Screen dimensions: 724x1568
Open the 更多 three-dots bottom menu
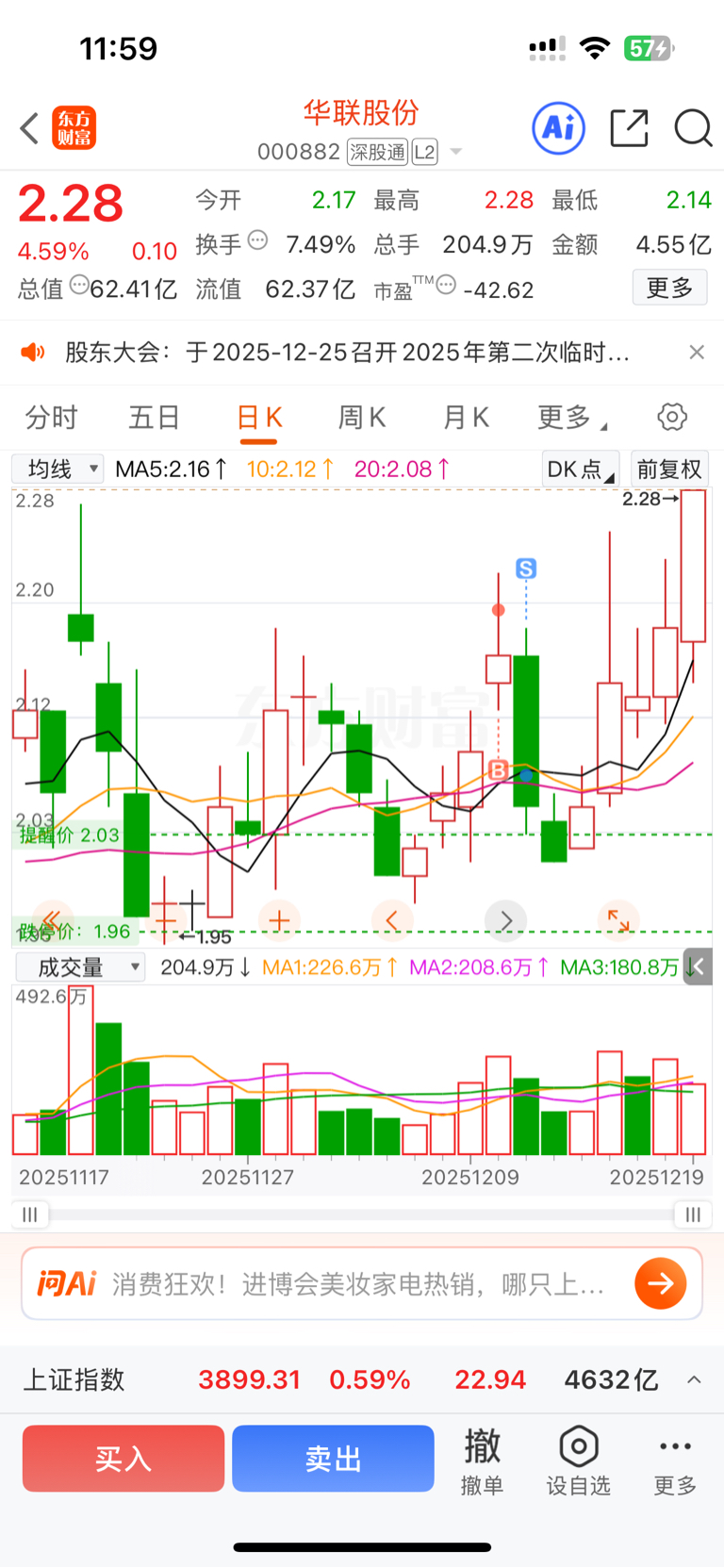[676, 1460]
